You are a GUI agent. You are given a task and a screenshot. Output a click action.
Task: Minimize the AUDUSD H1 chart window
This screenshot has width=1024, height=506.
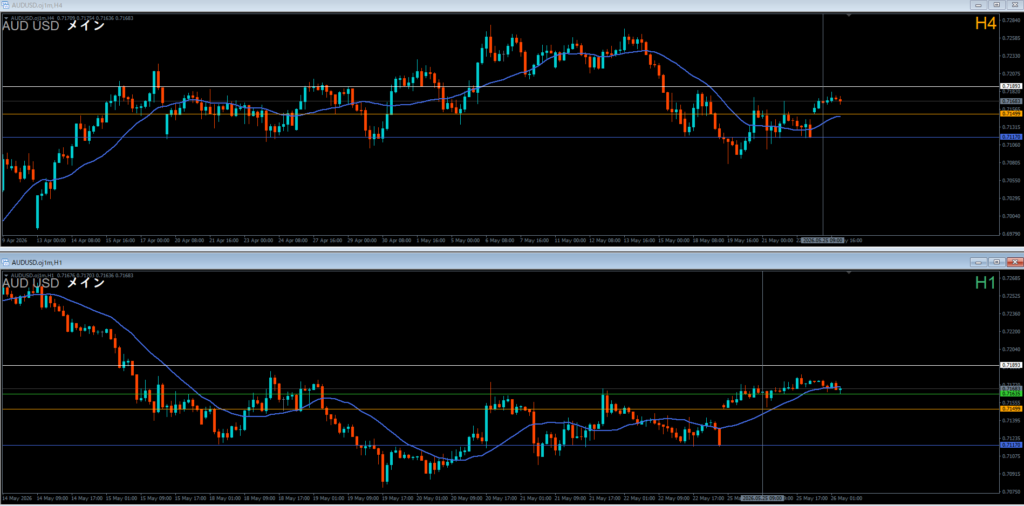pyautogui.click(x=979, y=262)
